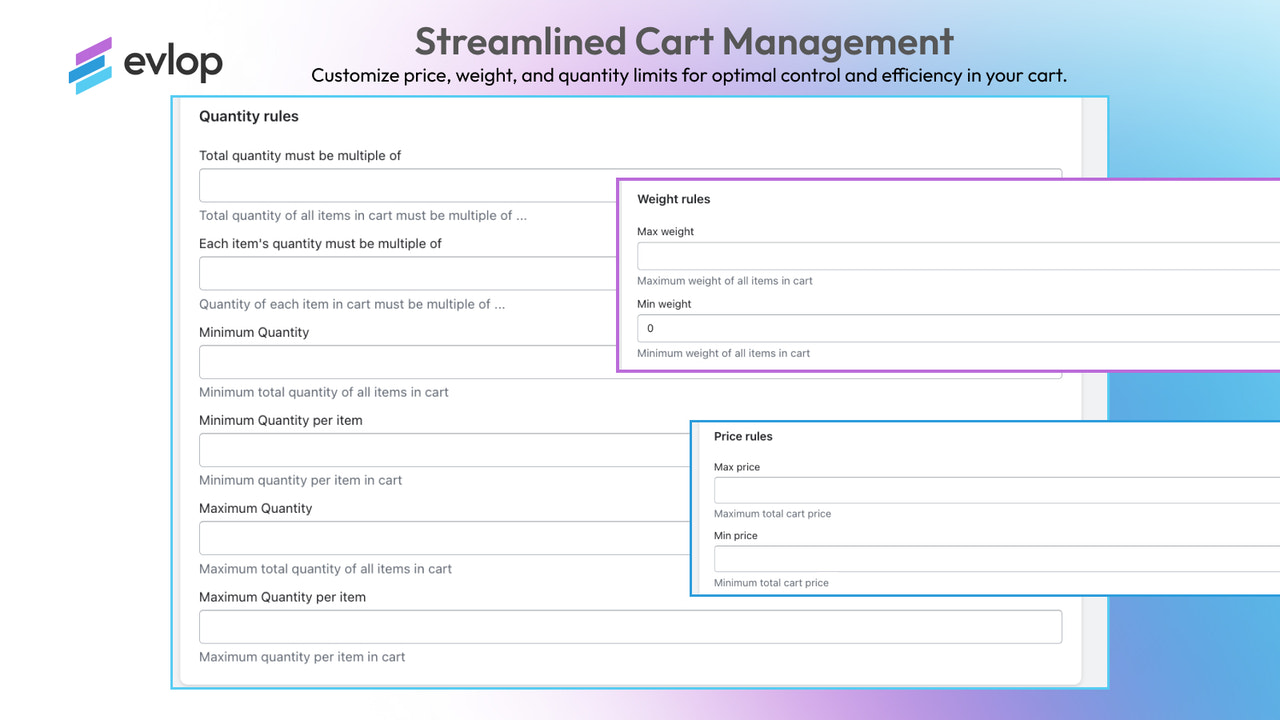Focus the Minimum Quantity input field
Screen dimensions: 1280x720
tap(400, 361)
